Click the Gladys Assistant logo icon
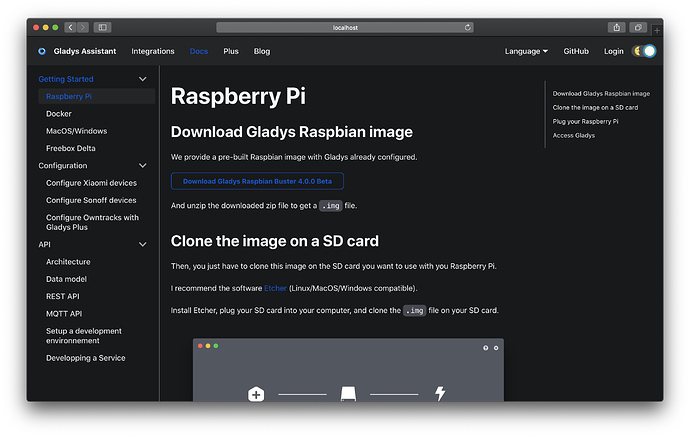Image resolution: width=690 pixels, height=436 pixels. 42,51
